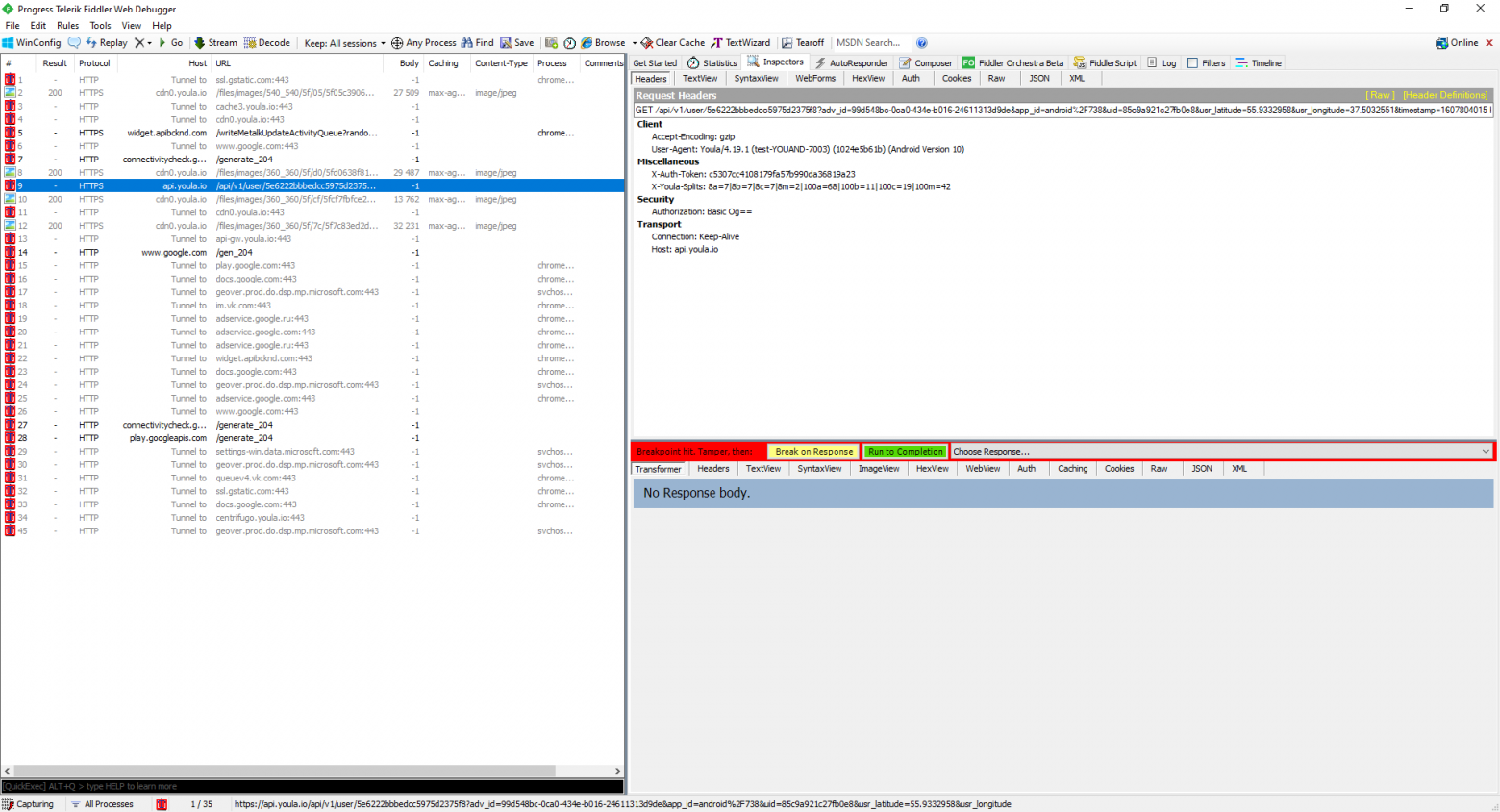Screen dimensions: 1500x812
Task: Open the TextWizard tool
Action: pos(740,43)
